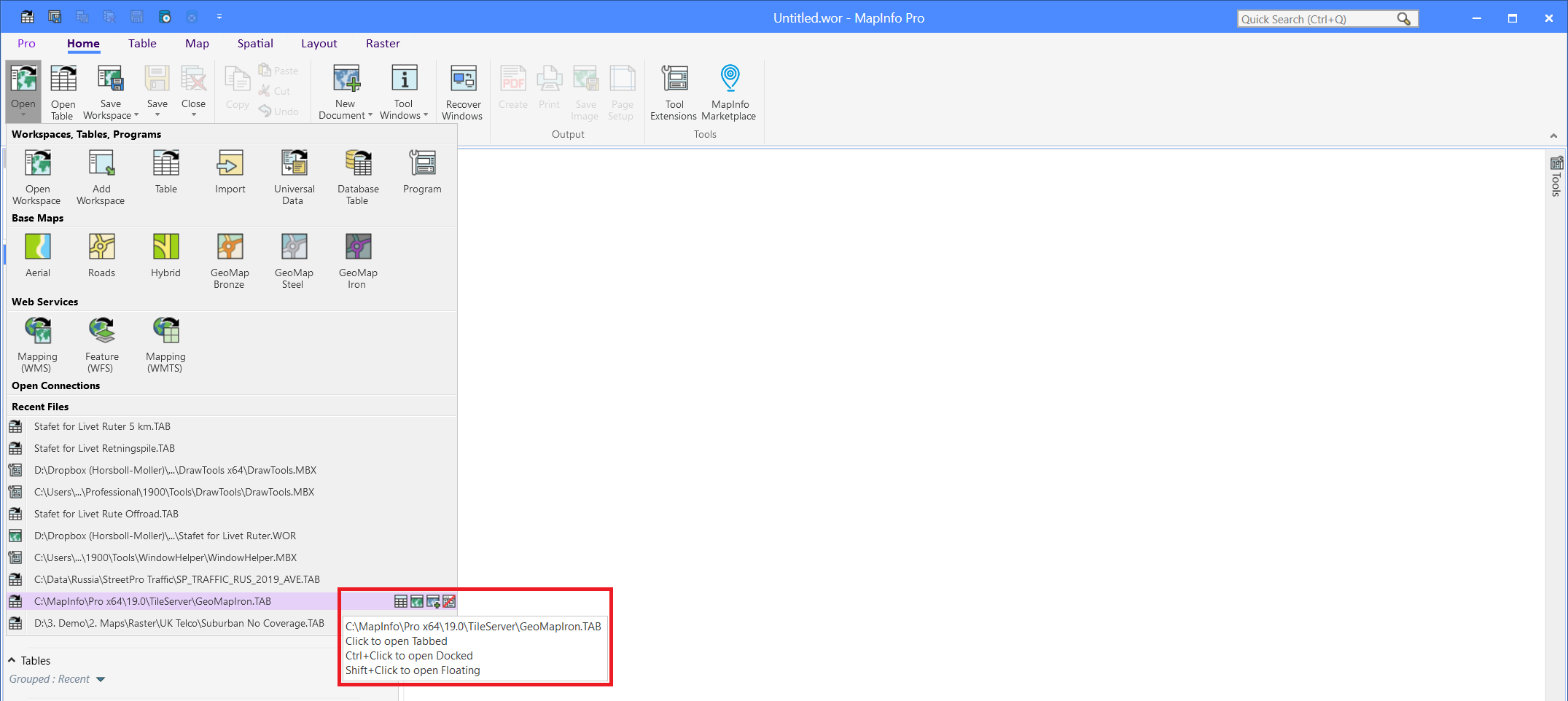This screenshot has height=701, width=1568.
Task: Open GeoMapIron.TAB in a new map window icon
Action: click(417, 601)
